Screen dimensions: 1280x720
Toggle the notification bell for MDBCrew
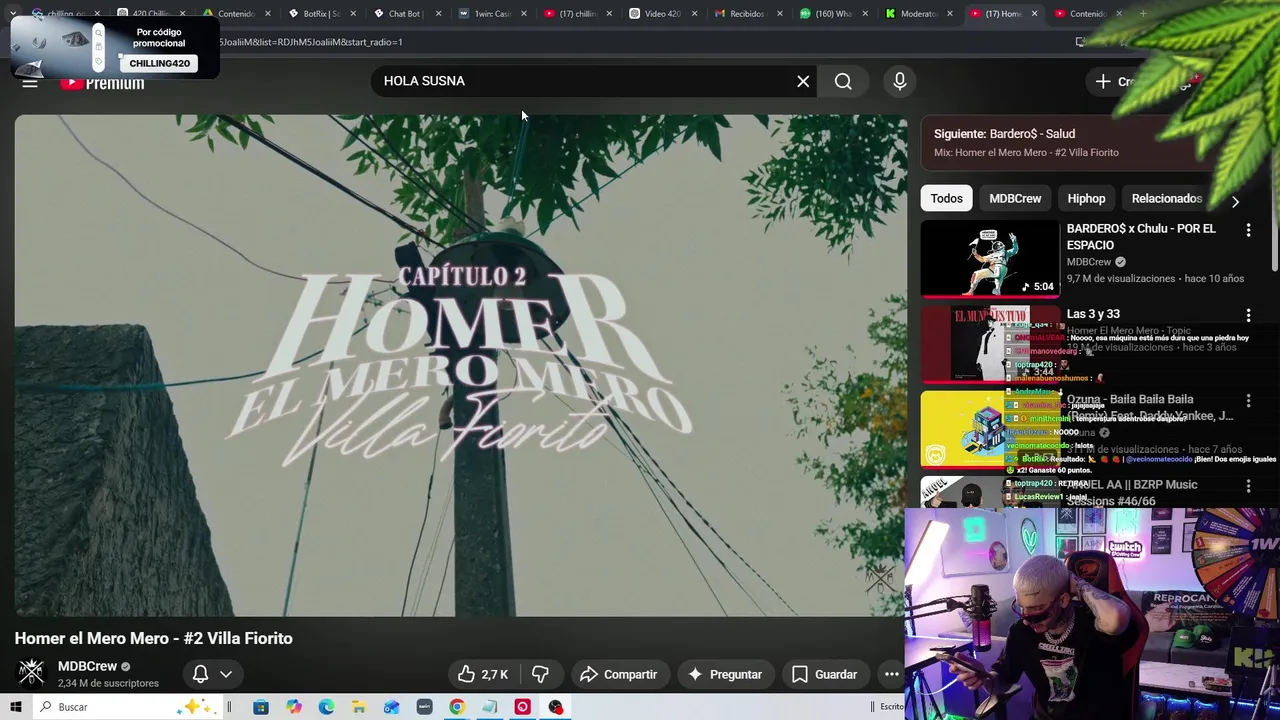[200, 674]
